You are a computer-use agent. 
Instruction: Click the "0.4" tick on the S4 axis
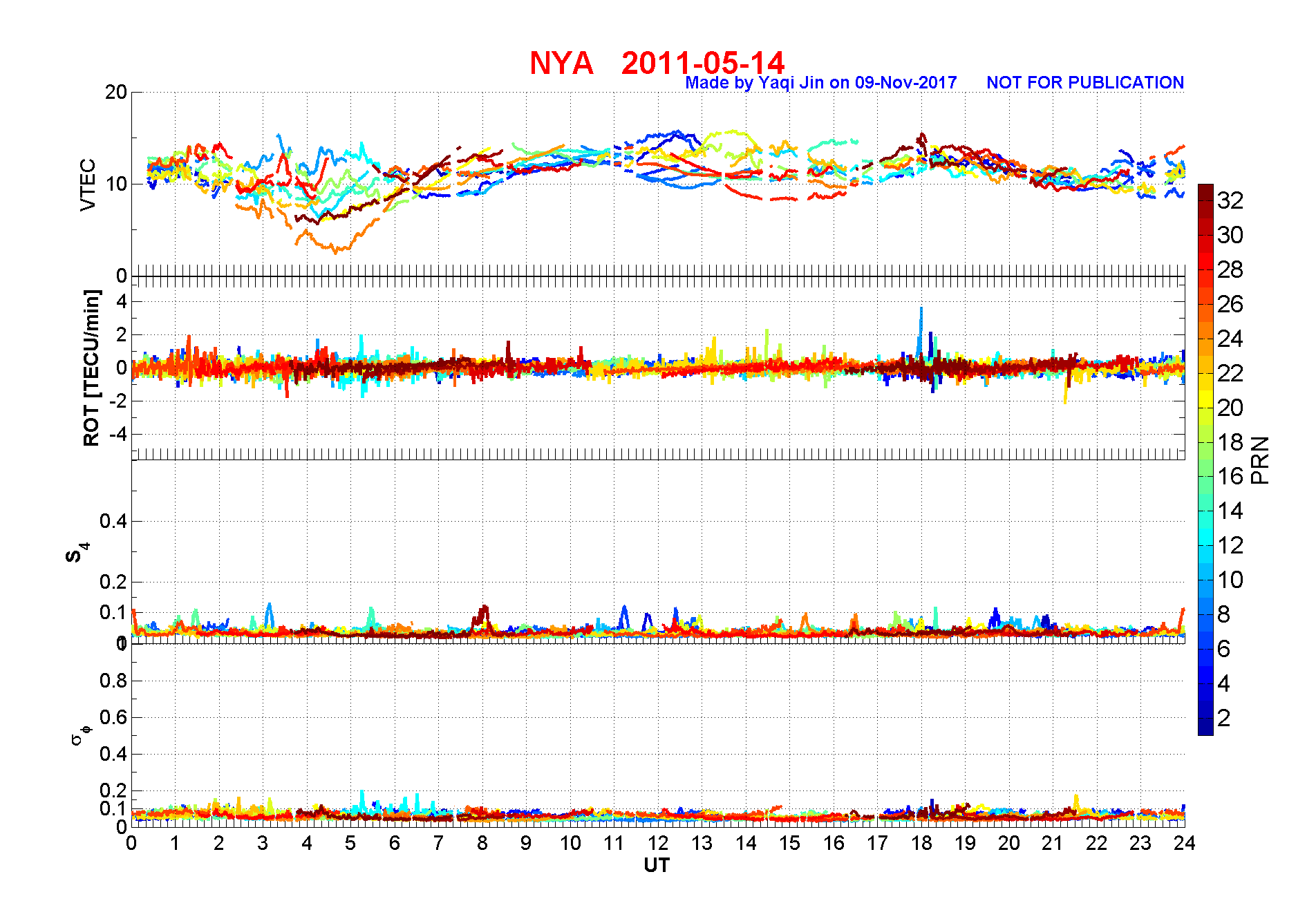pos(113,521)
